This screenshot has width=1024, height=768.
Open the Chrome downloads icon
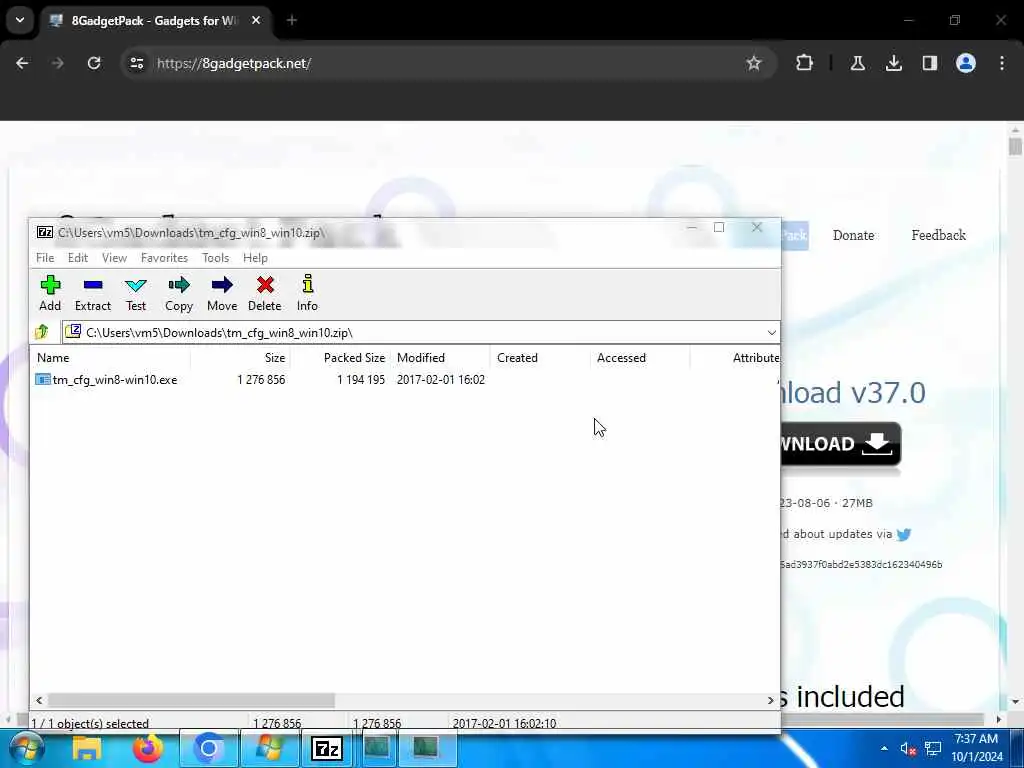click(x=893, y=63)
